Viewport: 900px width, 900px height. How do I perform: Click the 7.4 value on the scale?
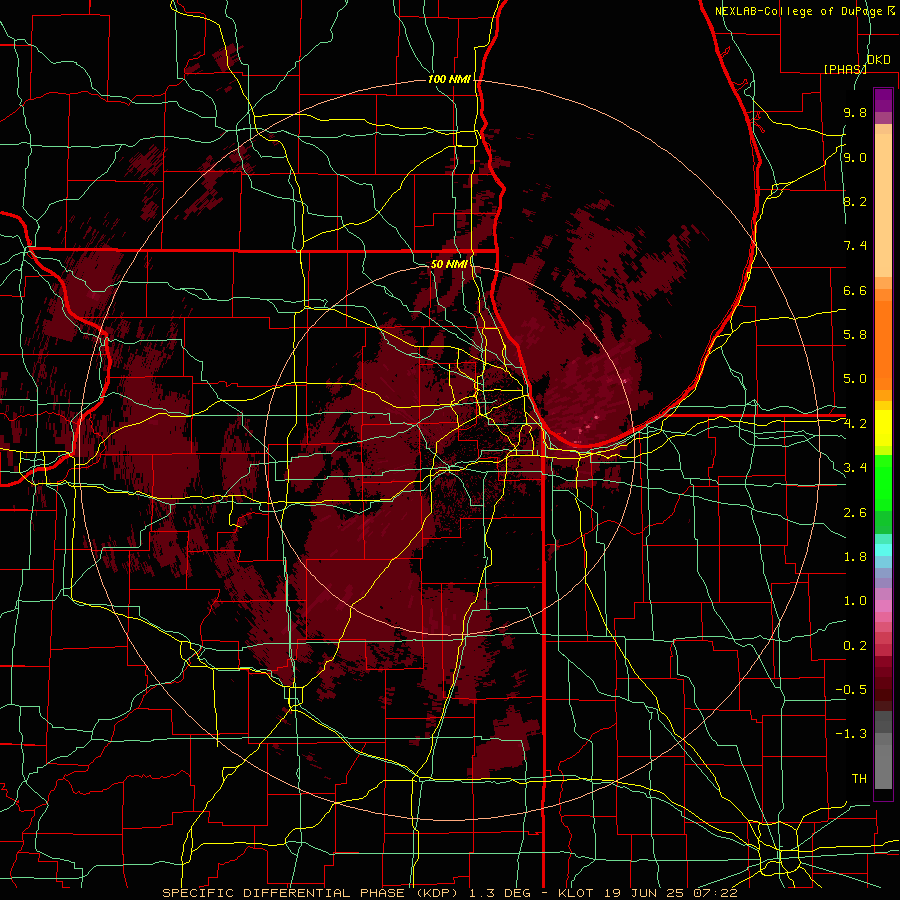[x=855, y=246]
